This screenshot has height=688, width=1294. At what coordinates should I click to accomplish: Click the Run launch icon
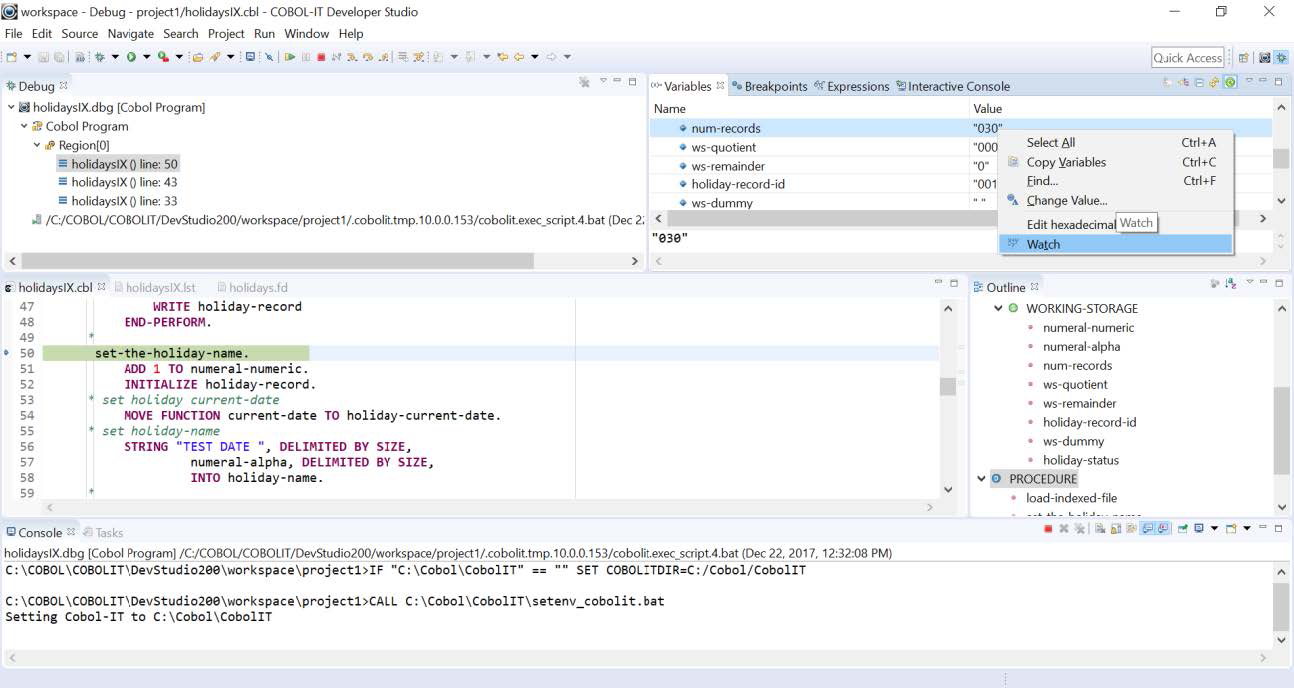(131, 57)
